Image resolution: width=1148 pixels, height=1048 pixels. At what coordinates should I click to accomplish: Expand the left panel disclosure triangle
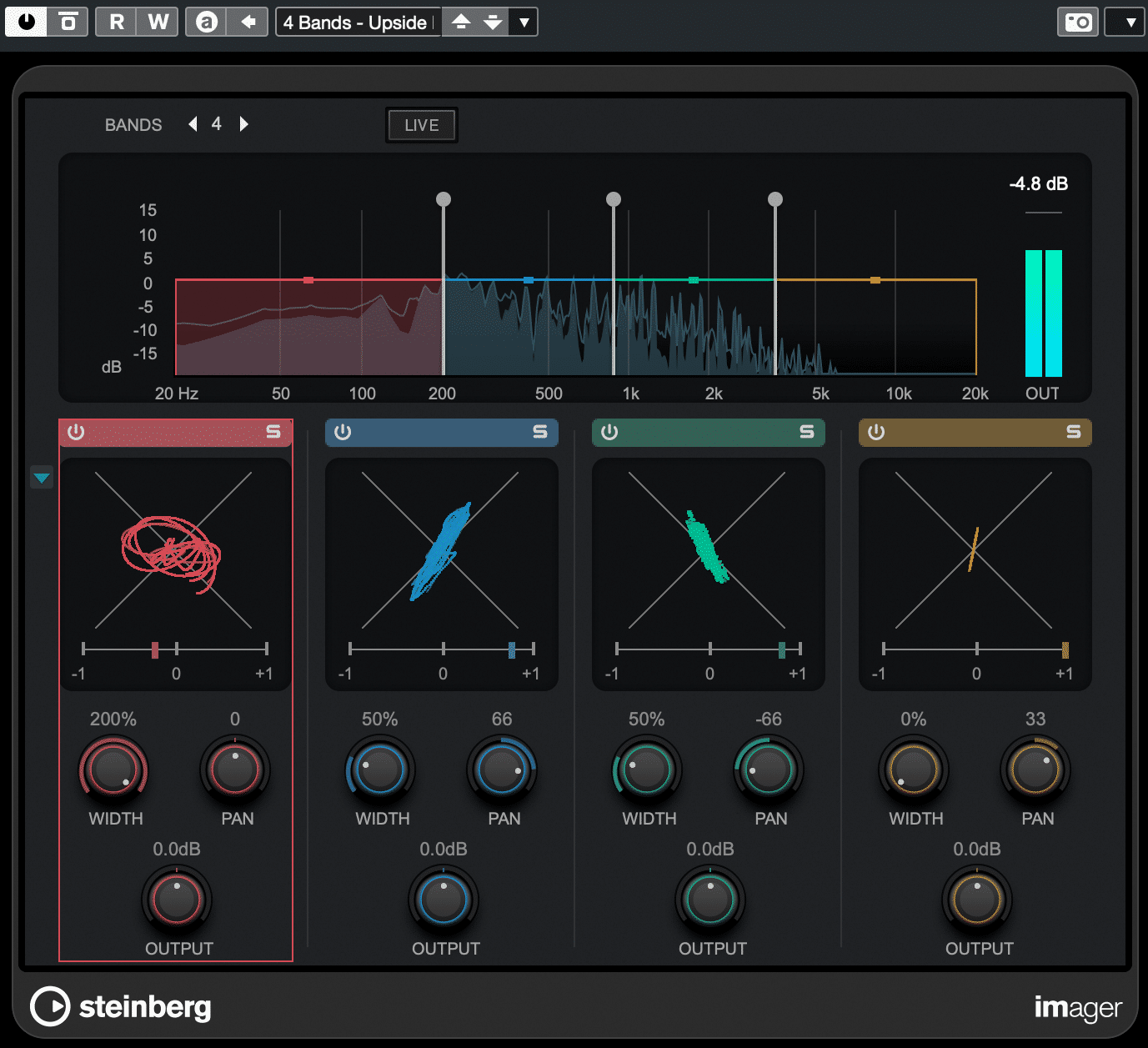point(40,478)
